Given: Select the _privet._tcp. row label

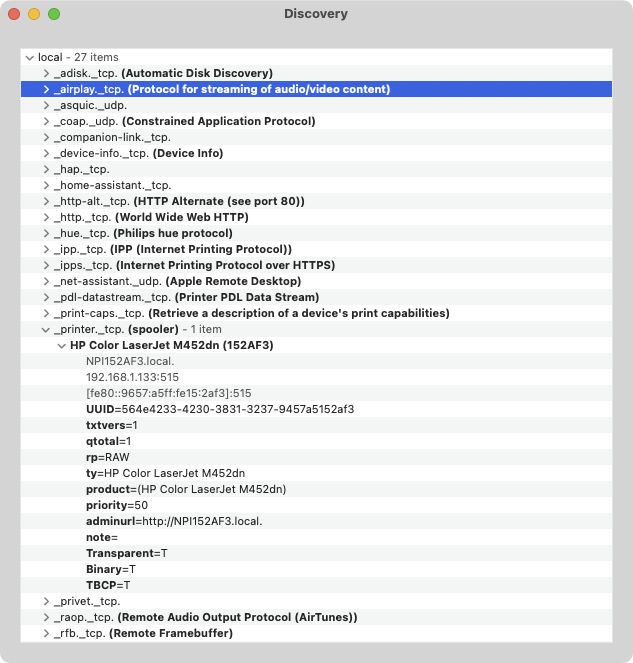Looking at the screenshot, I should [87, 601].
